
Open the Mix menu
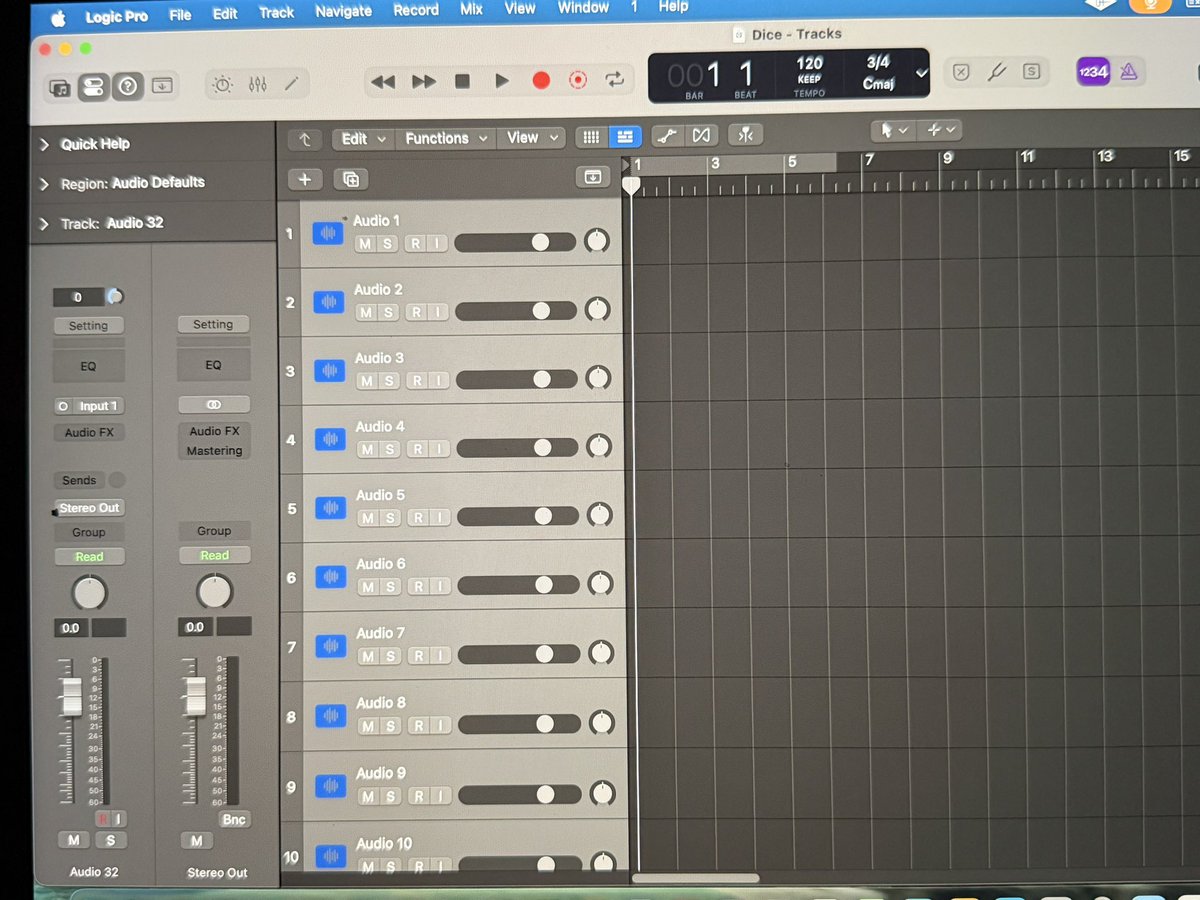471,9
